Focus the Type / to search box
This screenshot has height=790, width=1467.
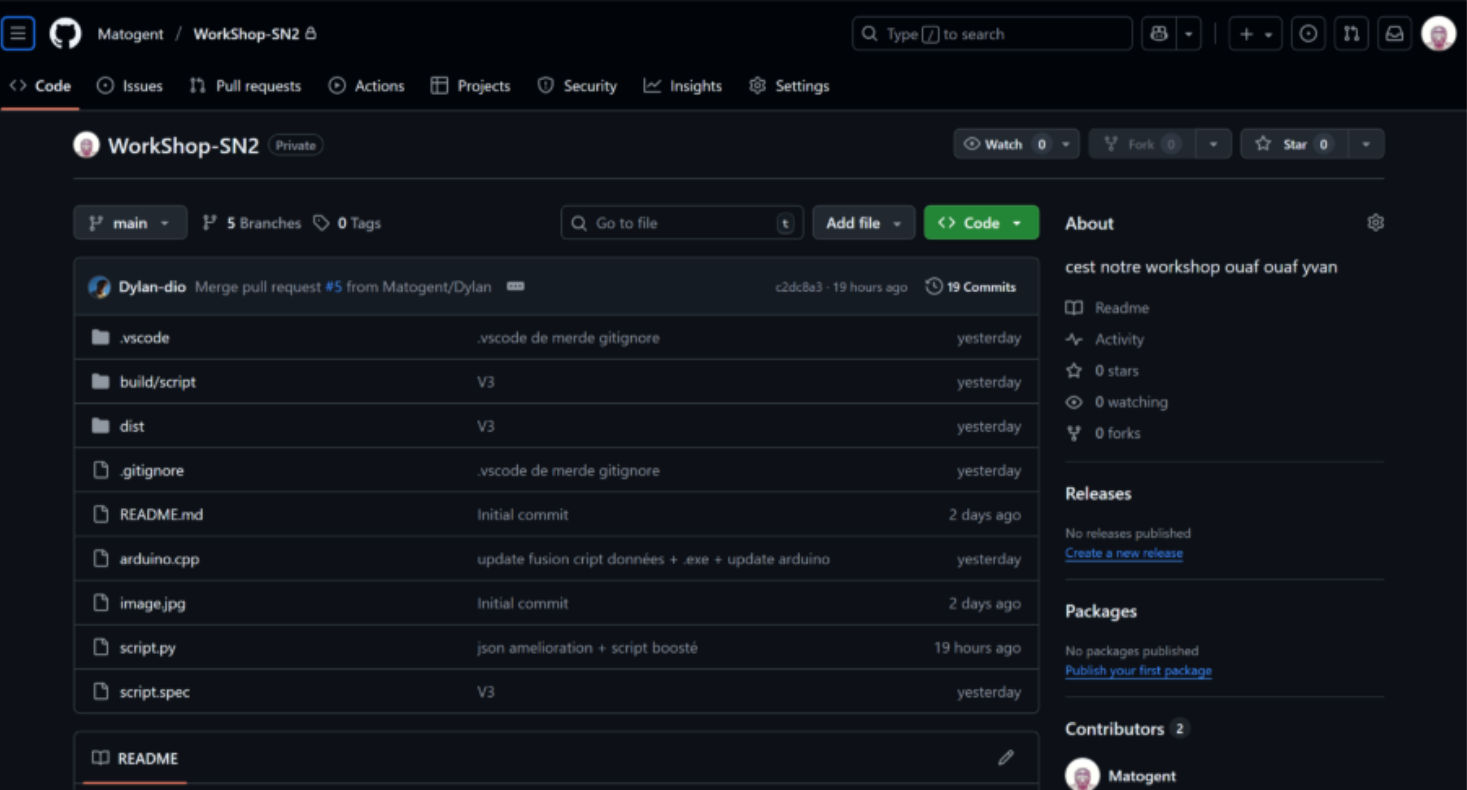pyautogui.click(x=992, y=34)
